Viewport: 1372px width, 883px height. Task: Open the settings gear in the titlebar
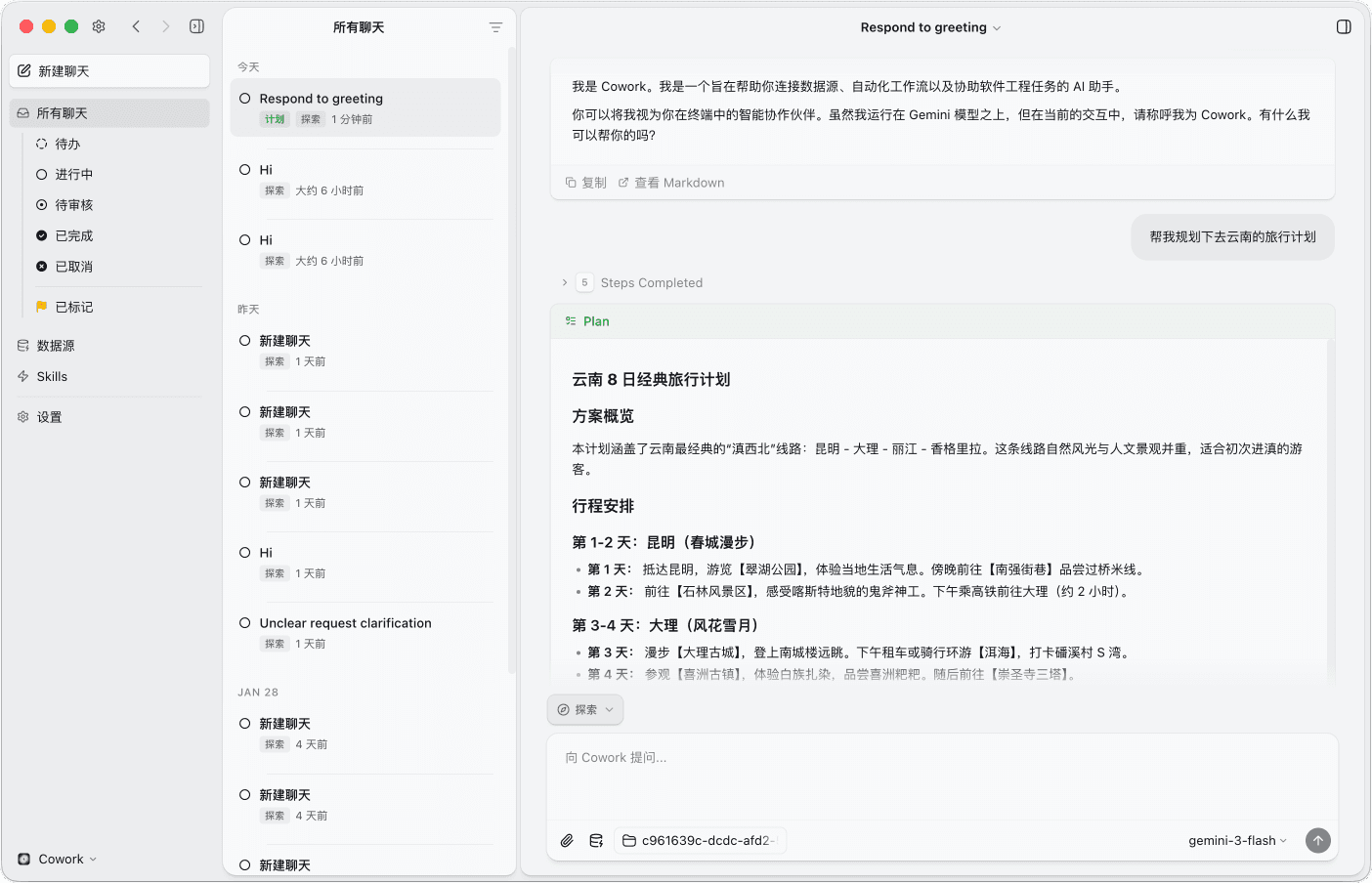99,26
